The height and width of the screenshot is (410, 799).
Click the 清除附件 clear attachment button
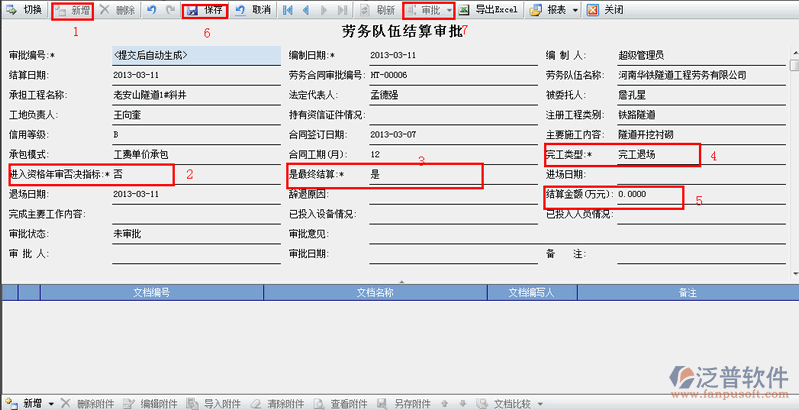coord(279,404)
